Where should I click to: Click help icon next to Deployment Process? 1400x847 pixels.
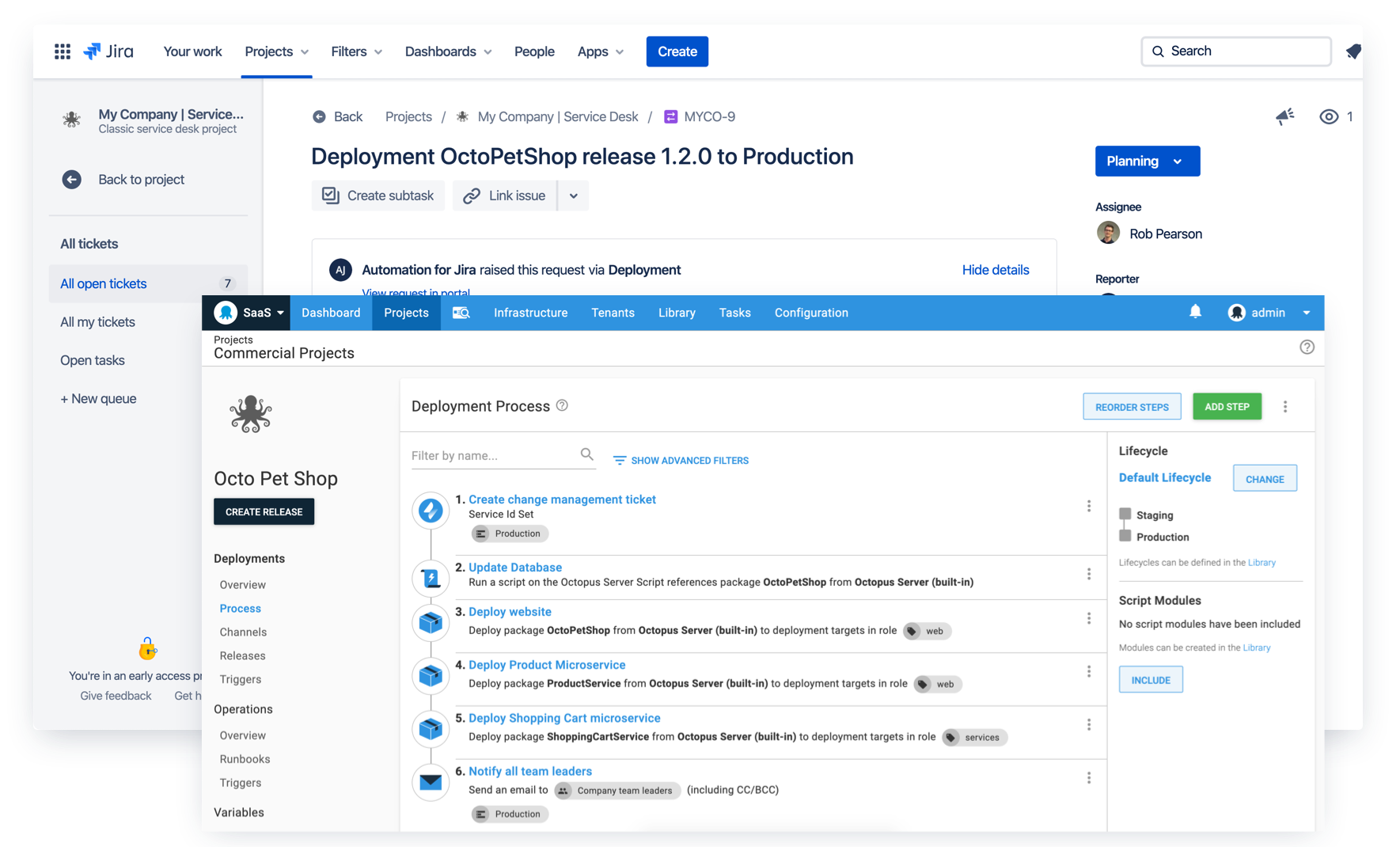pyautogui.click(x=562, y=405)
